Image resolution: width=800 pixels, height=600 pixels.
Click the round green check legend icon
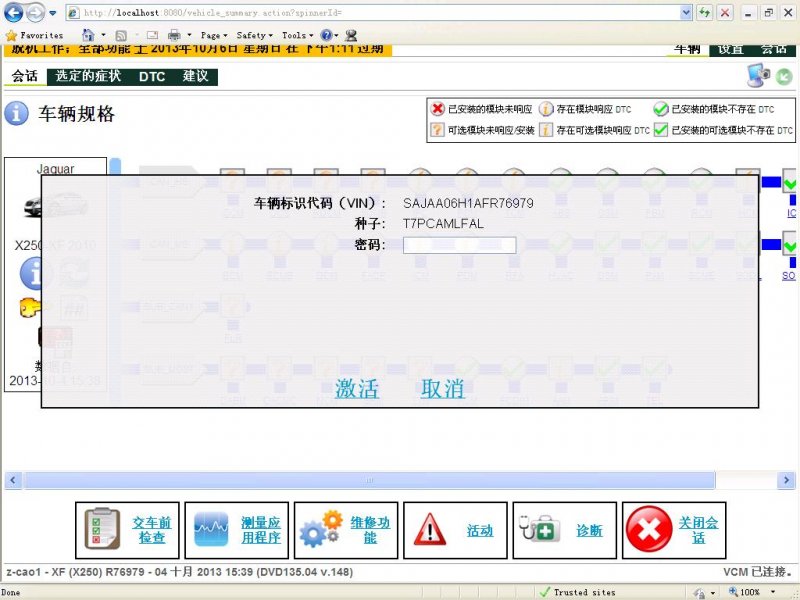click(661, 109)
